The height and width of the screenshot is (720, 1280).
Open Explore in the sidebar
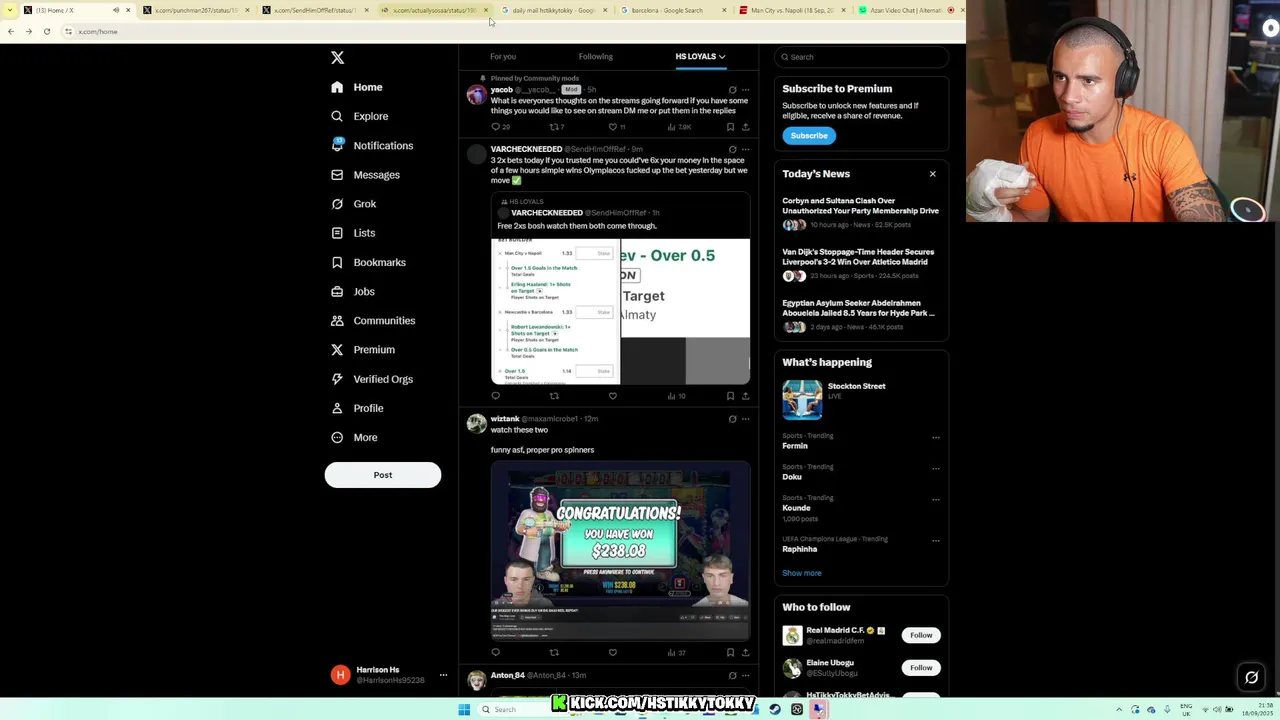coord(359,116)
